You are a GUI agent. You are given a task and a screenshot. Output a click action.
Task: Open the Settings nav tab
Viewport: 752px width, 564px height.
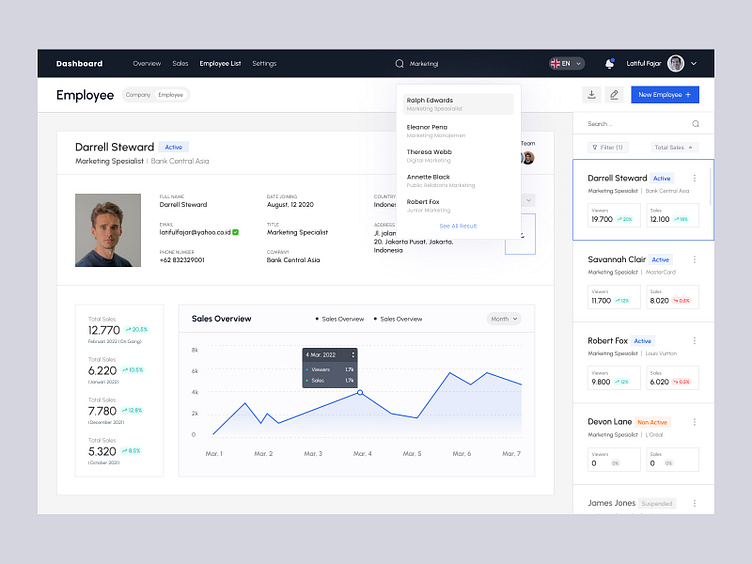264,63
